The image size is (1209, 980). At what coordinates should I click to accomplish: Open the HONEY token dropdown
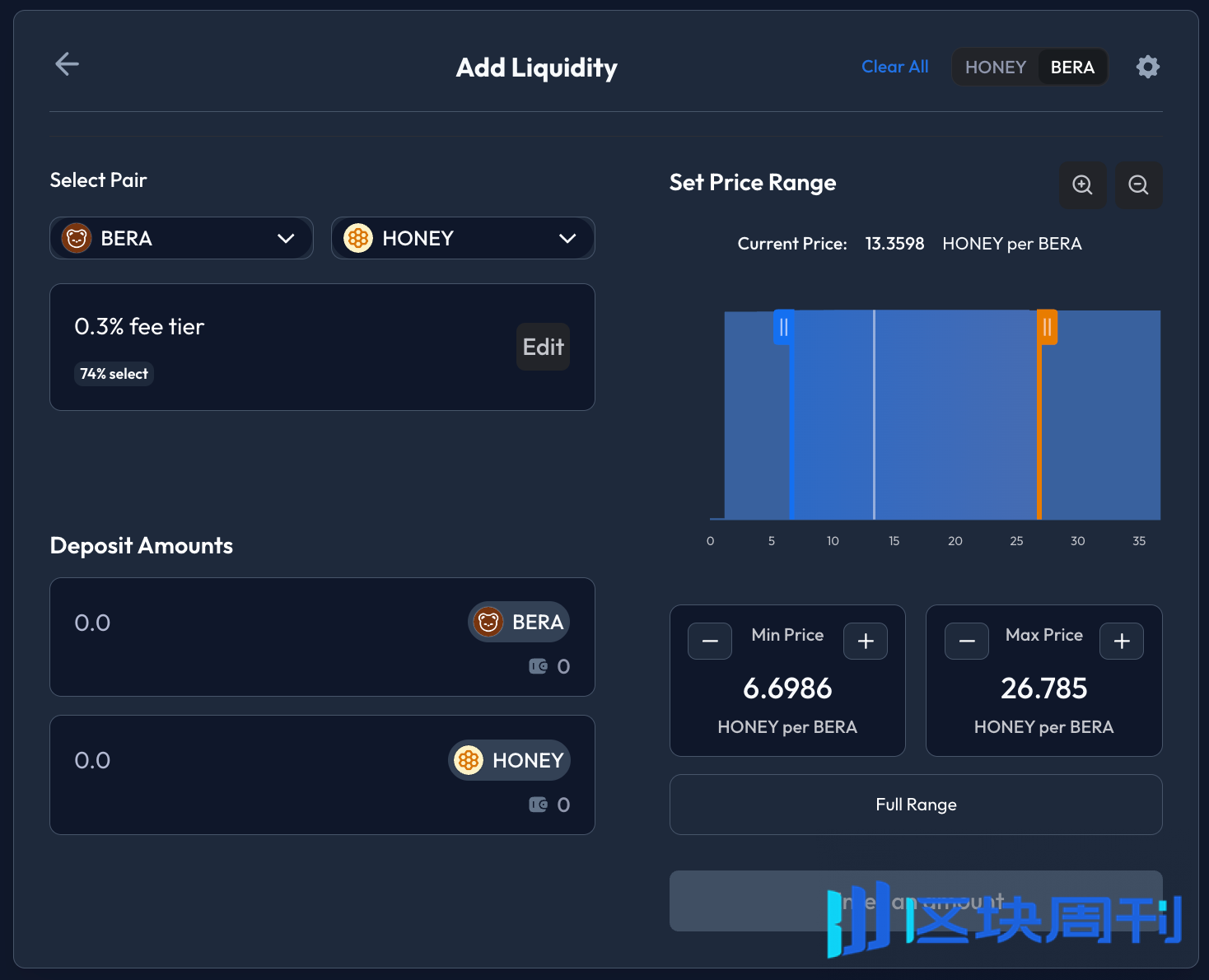463,239
